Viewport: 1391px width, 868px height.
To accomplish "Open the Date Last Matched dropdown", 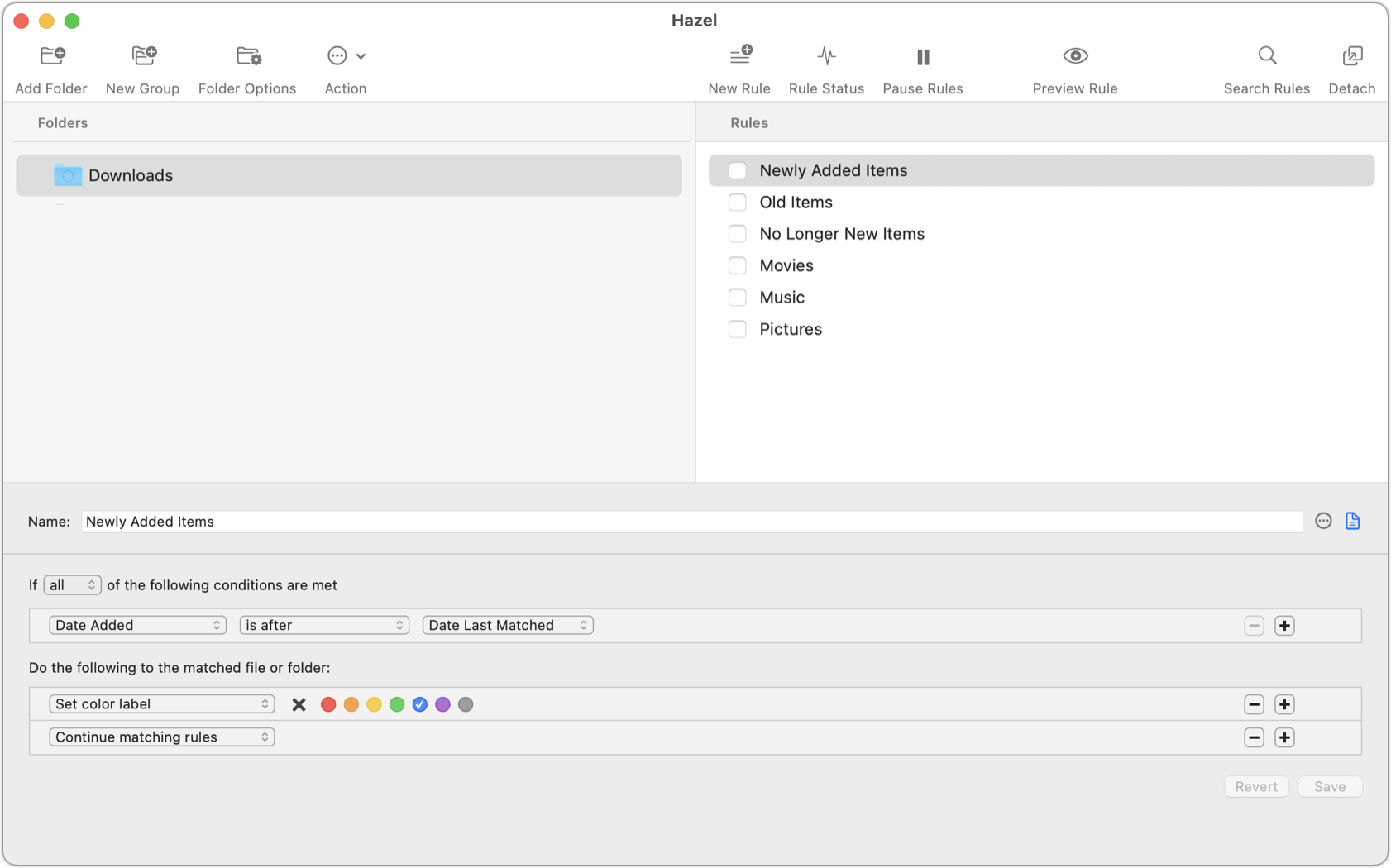I will [508, 626].
